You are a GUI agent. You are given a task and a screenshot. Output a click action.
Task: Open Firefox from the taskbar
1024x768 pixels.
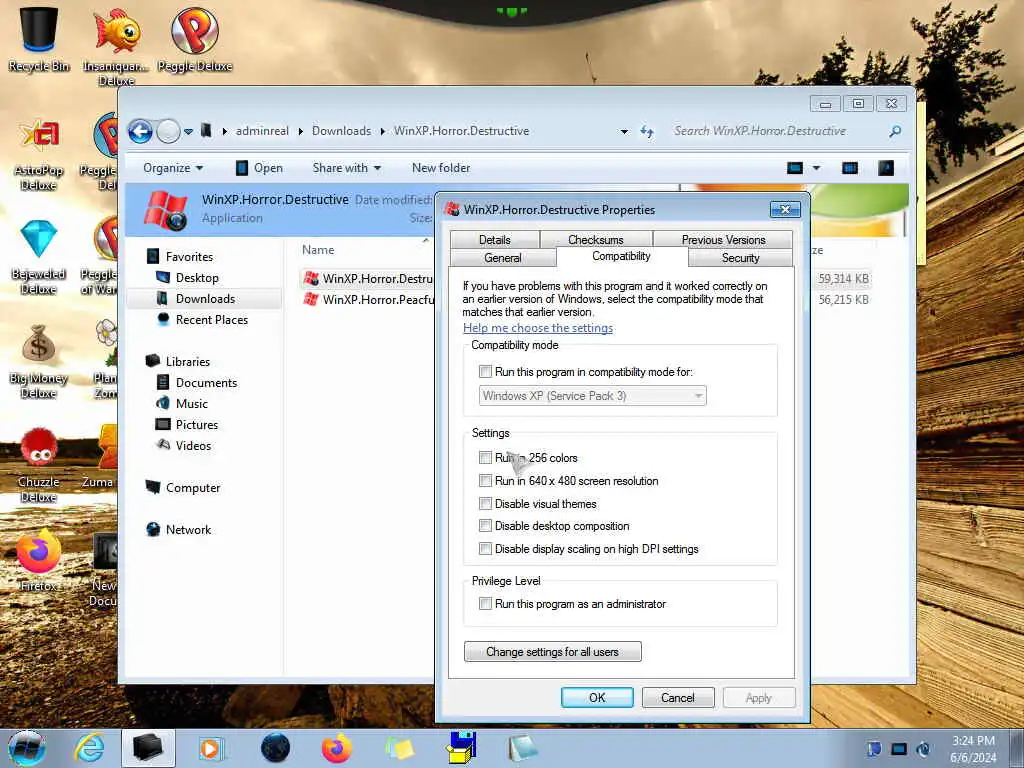(x=336, y=748)
